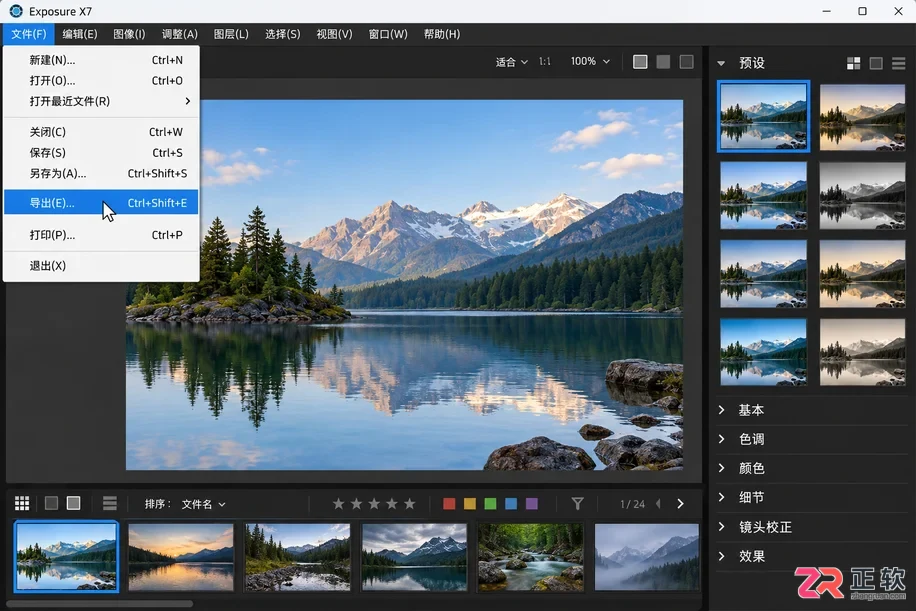The width and height of the screenshot is (916, 611).
Task: Click 导出(E)... menu entry
Action: pos(101,202)
